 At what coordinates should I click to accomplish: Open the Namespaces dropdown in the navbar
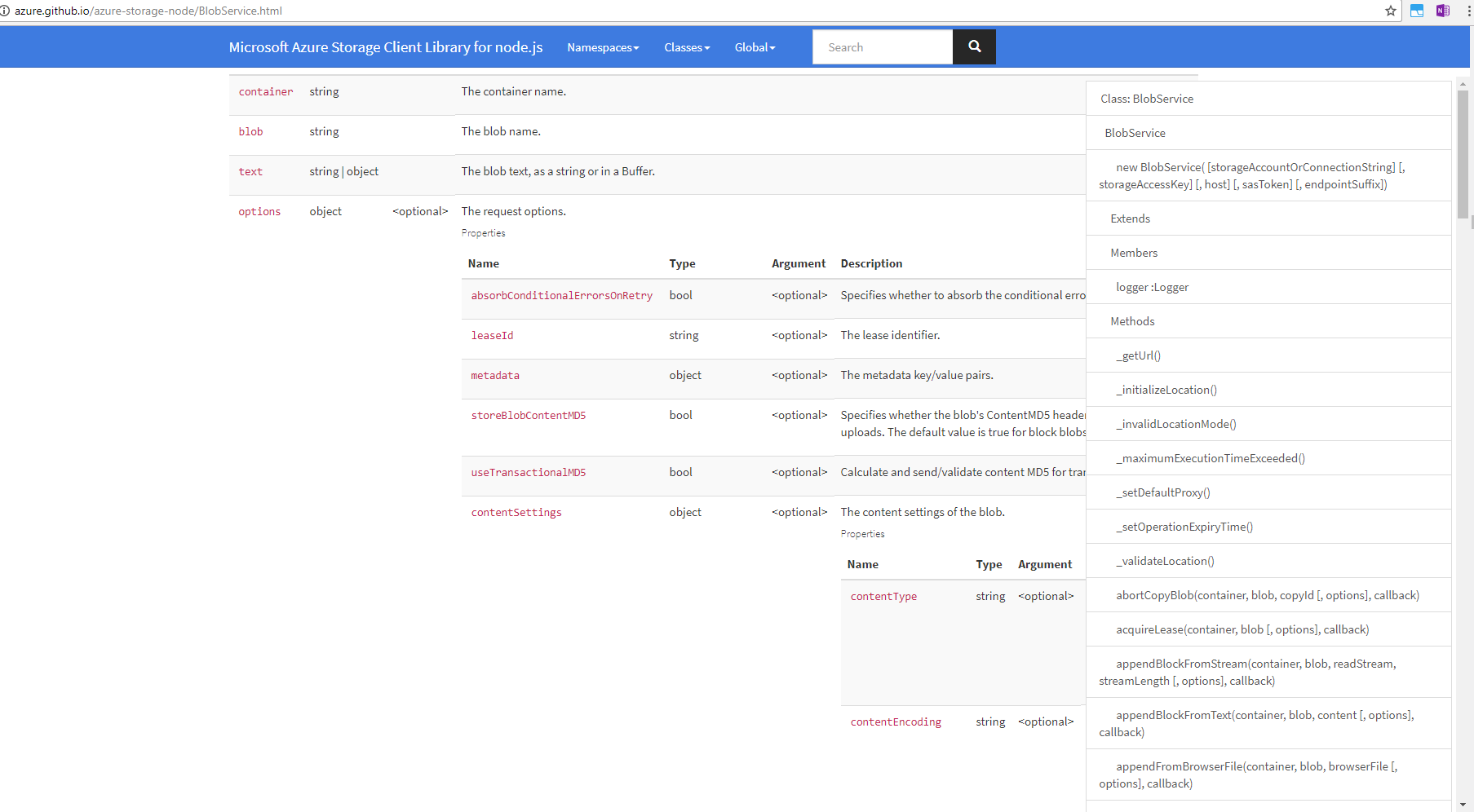pos(603,47)
